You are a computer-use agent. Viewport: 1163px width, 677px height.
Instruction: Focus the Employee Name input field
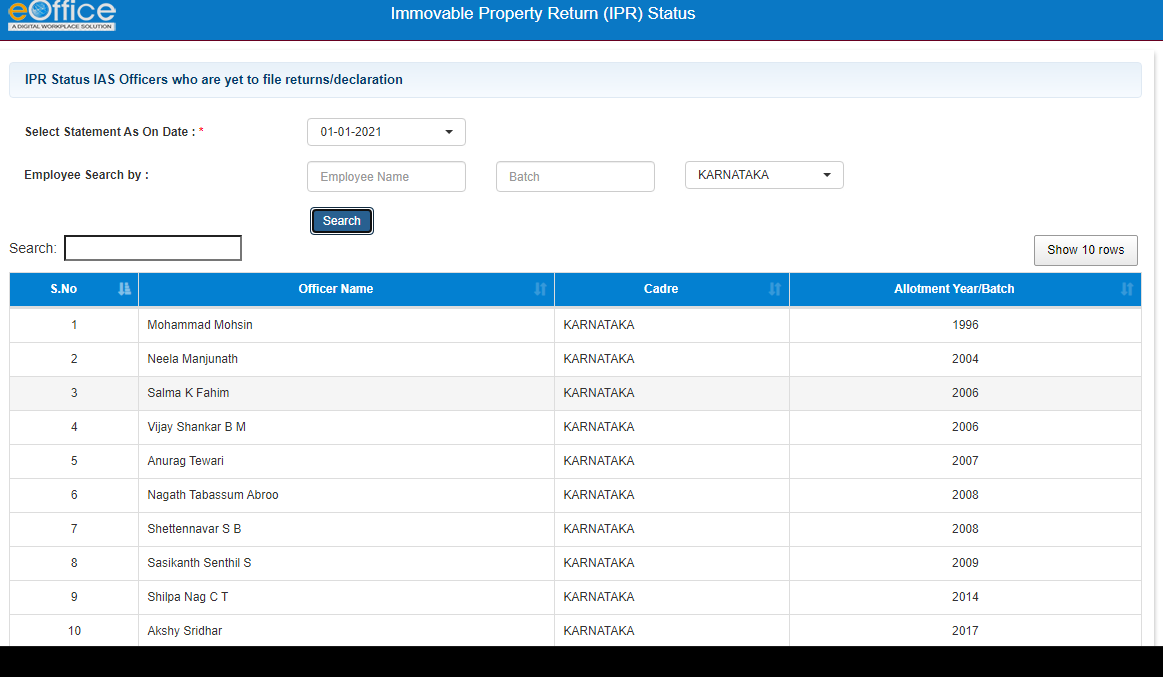pos(386,177)
